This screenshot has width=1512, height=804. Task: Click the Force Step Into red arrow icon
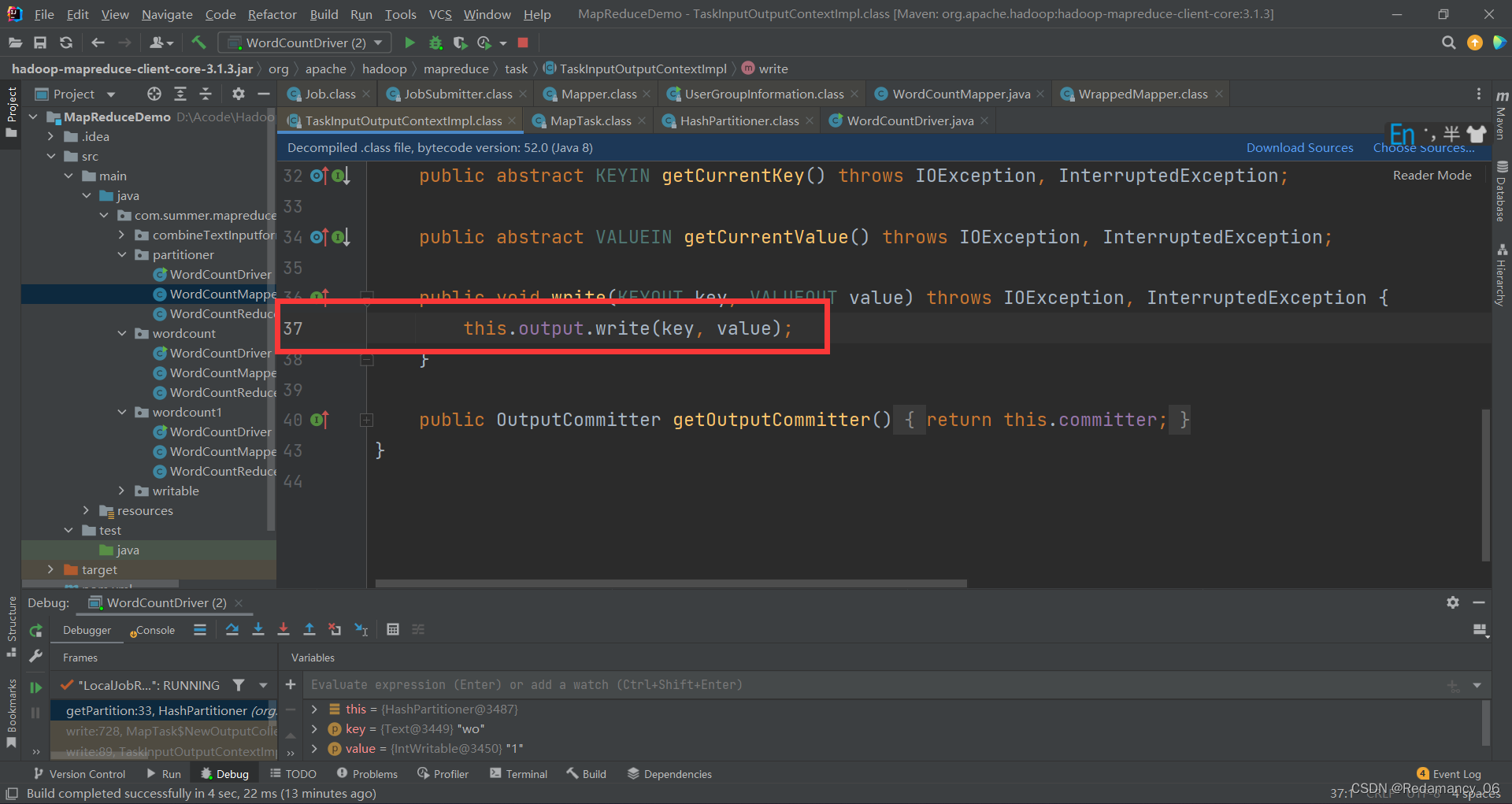283,629
